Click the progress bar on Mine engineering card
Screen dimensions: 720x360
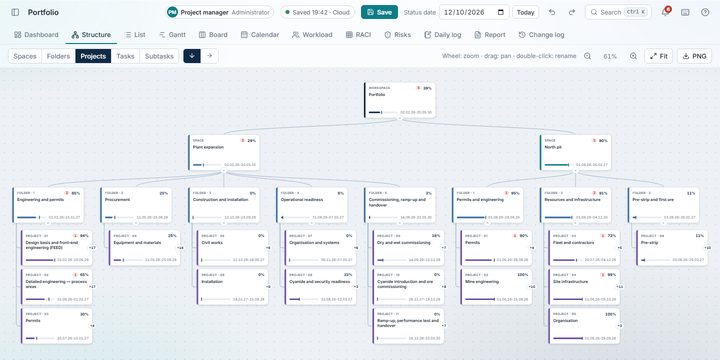pyautogui.click(x=480, y=299)
